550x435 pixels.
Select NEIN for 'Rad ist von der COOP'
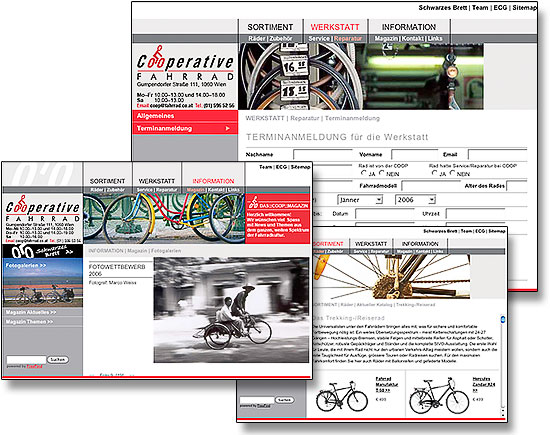click(382, 173)
